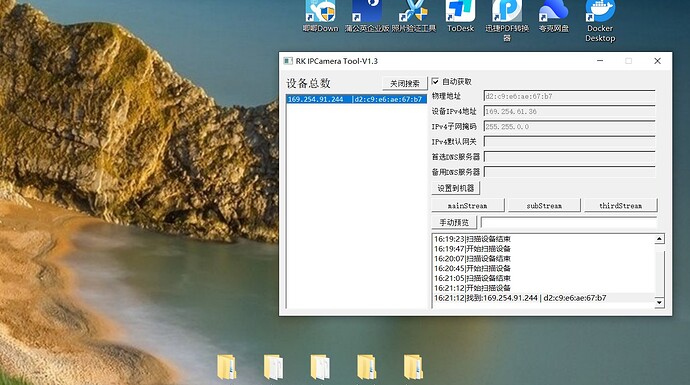Select log line 16:20:45 开始扫描设备

pyautogui.click(x=543, y=268)
